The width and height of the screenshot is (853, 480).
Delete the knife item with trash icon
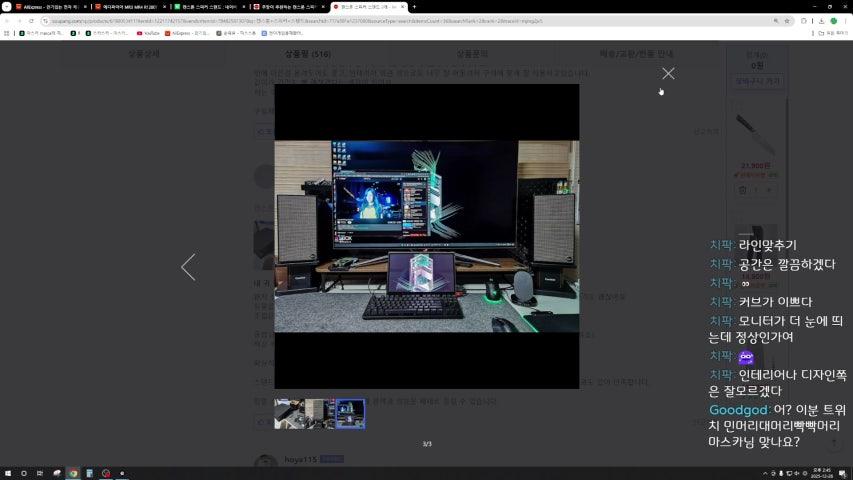[743, 189]
